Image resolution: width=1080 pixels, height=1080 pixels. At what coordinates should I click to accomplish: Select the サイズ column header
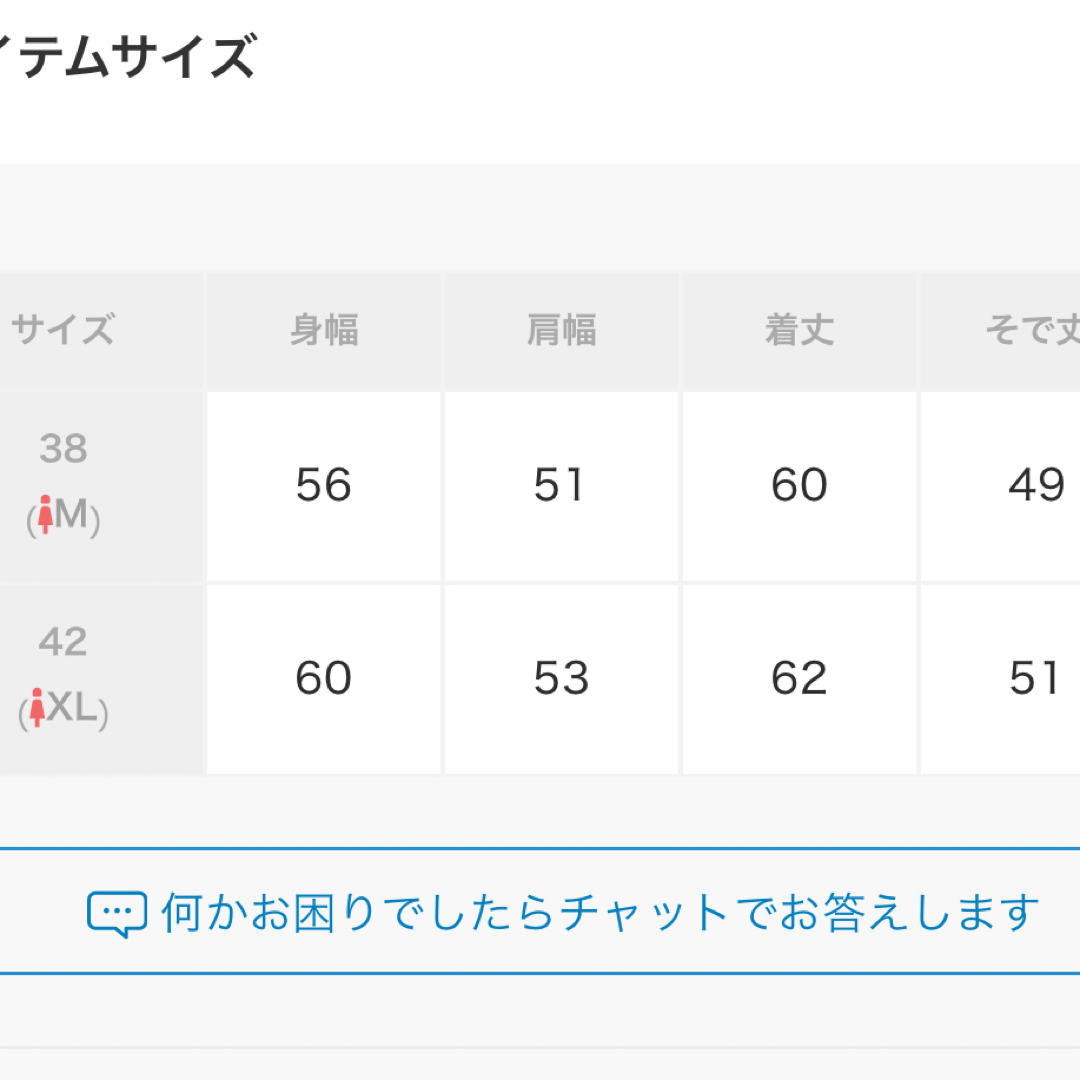(x=101, y=330)
